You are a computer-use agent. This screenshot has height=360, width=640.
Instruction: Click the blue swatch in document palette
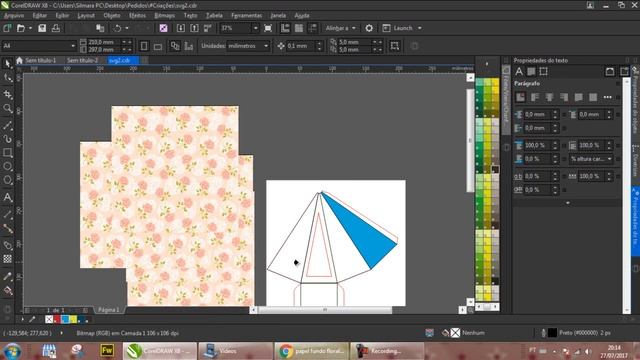pos(65,319)
